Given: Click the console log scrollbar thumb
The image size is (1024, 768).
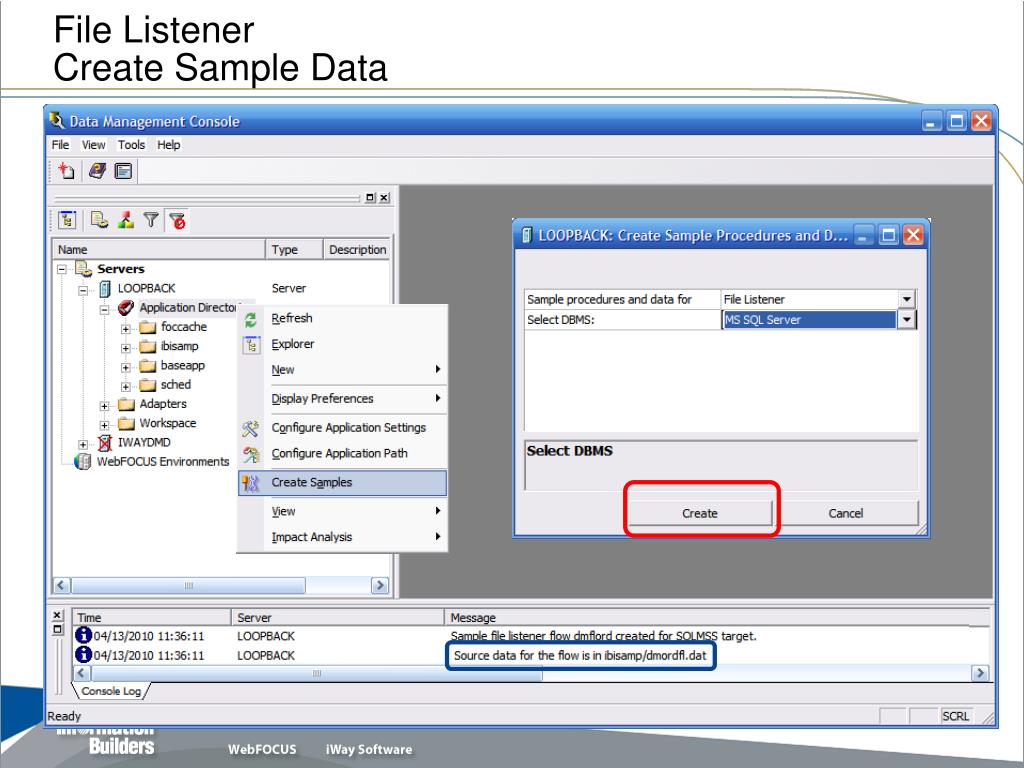Looking at the screenshot, I should [317, 673].
